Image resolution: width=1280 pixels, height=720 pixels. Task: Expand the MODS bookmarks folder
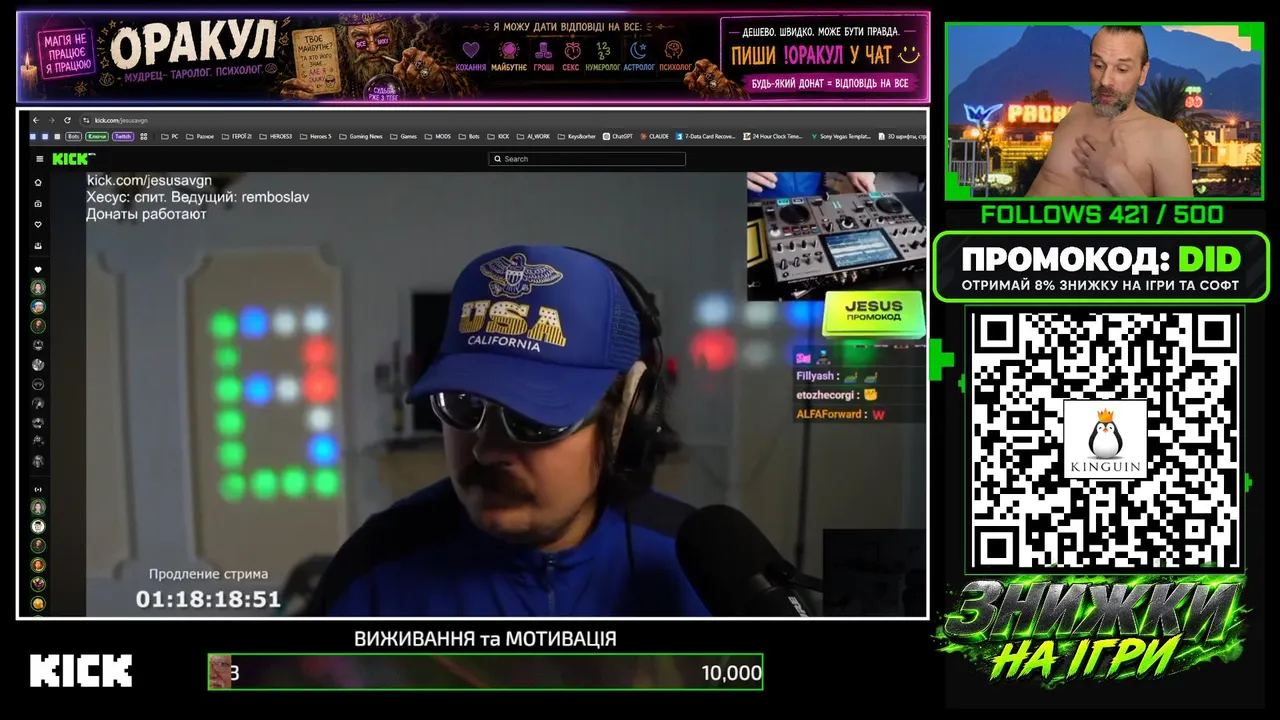point(437,136)
